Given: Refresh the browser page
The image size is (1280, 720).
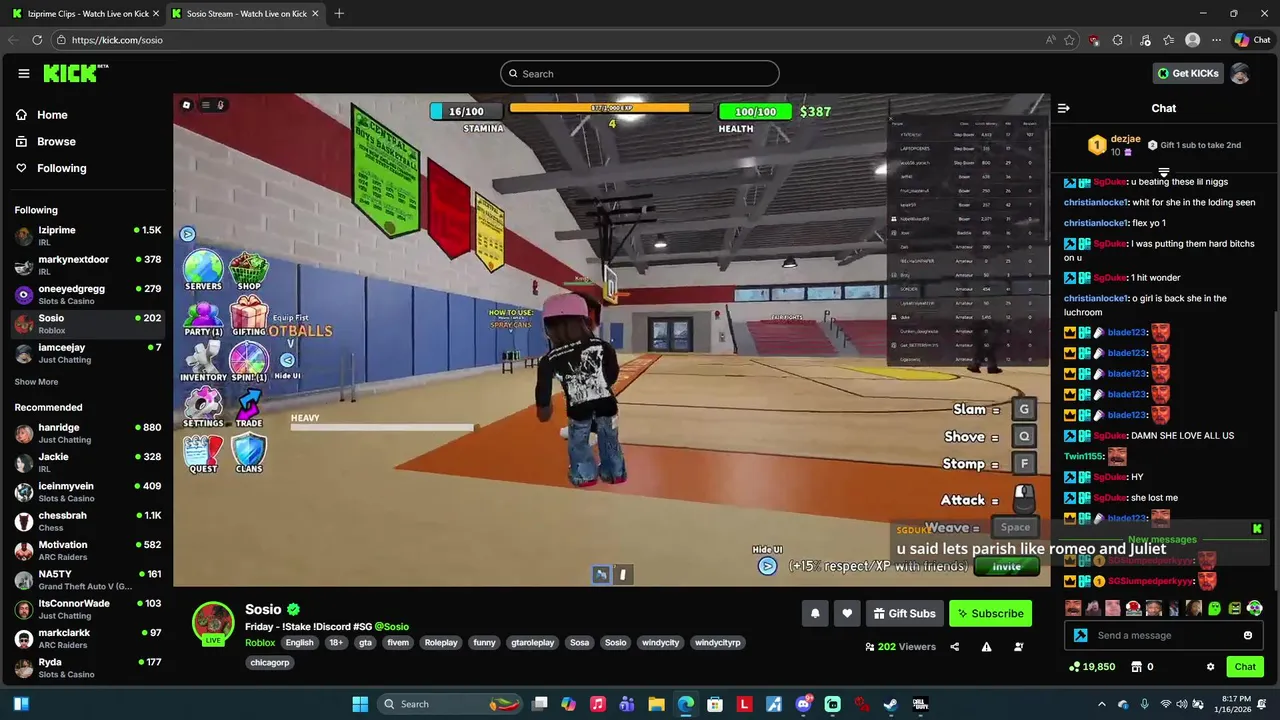Looking at the screenshot, I should point(37,40).
